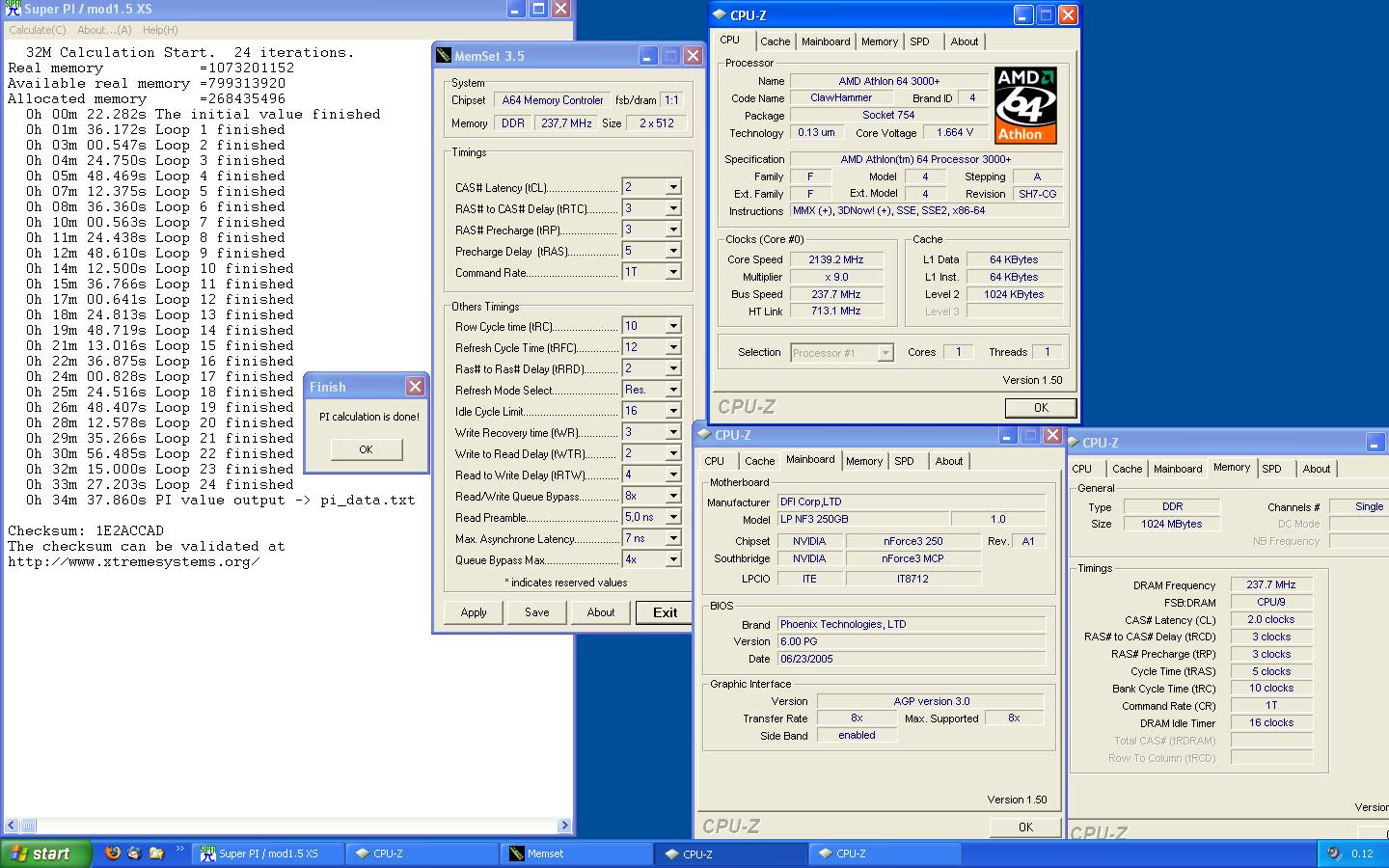Screen dimensions: 1389x868
Task: Click the top CPU-Z window title icon
Action: coord(720,15)
